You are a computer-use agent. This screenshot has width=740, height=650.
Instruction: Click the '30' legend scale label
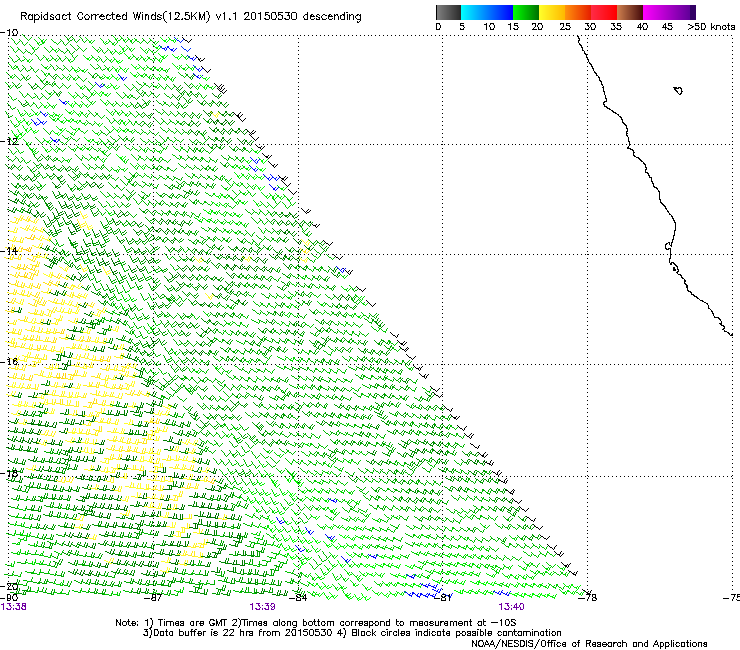(x=590, y=26)
